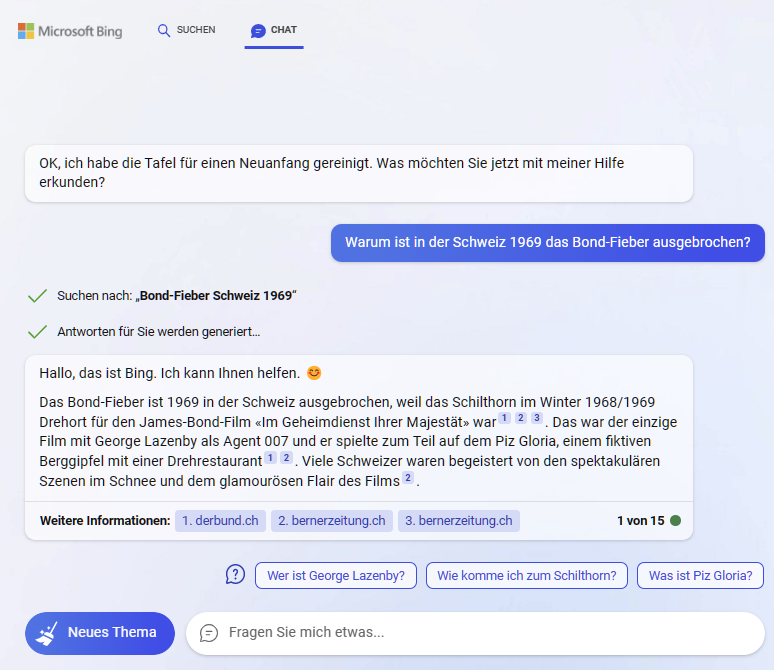Click into 'Fragen Sie mich etwas...' input field
774x670 pixels.
click(x=475, y=633)
